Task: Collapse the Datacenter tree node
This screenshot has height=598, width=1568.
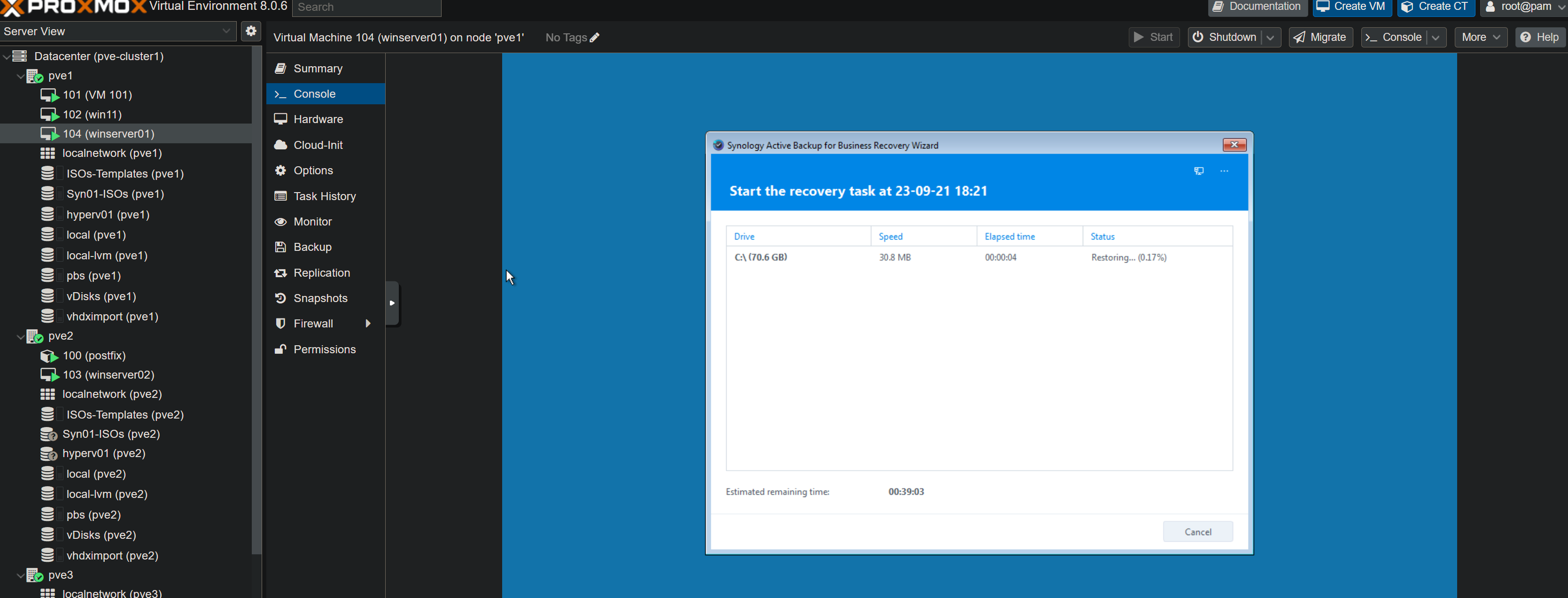Action: click(6, 57)
